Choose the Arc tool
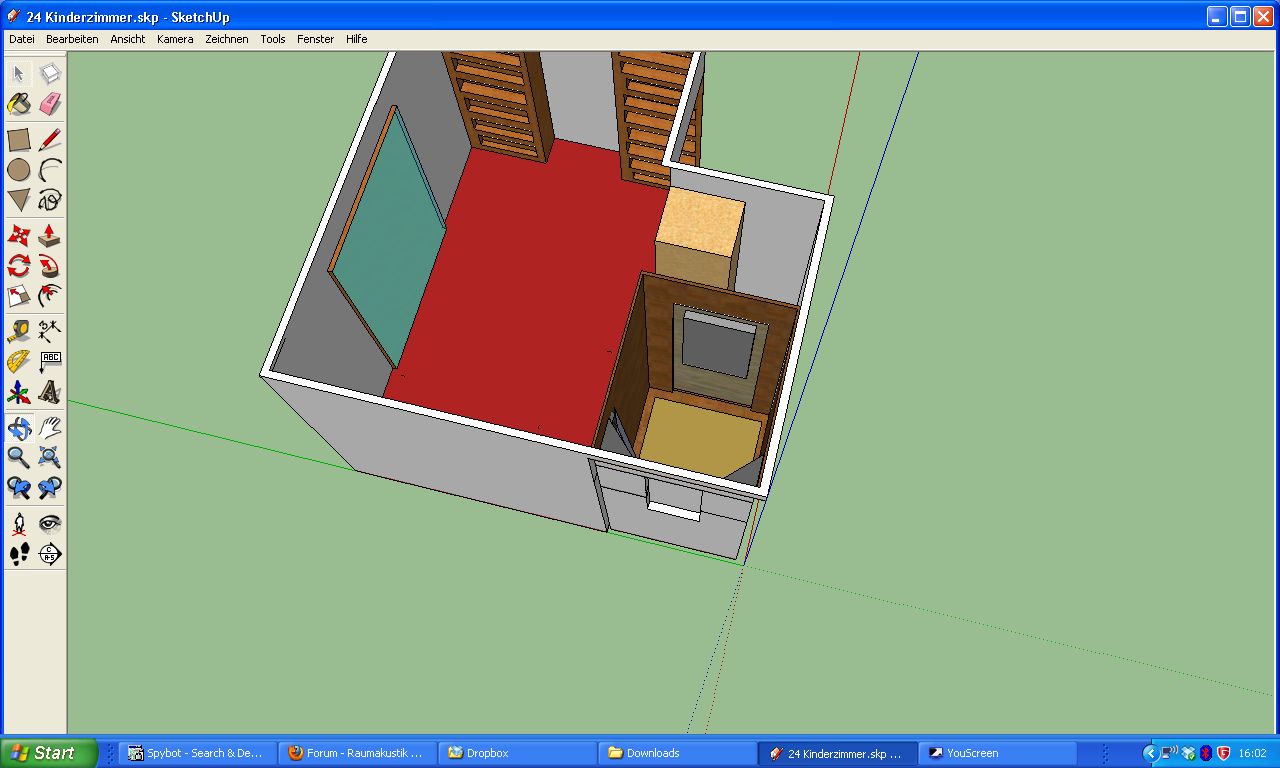This screenshot has height=768, width=1280. 50,170
